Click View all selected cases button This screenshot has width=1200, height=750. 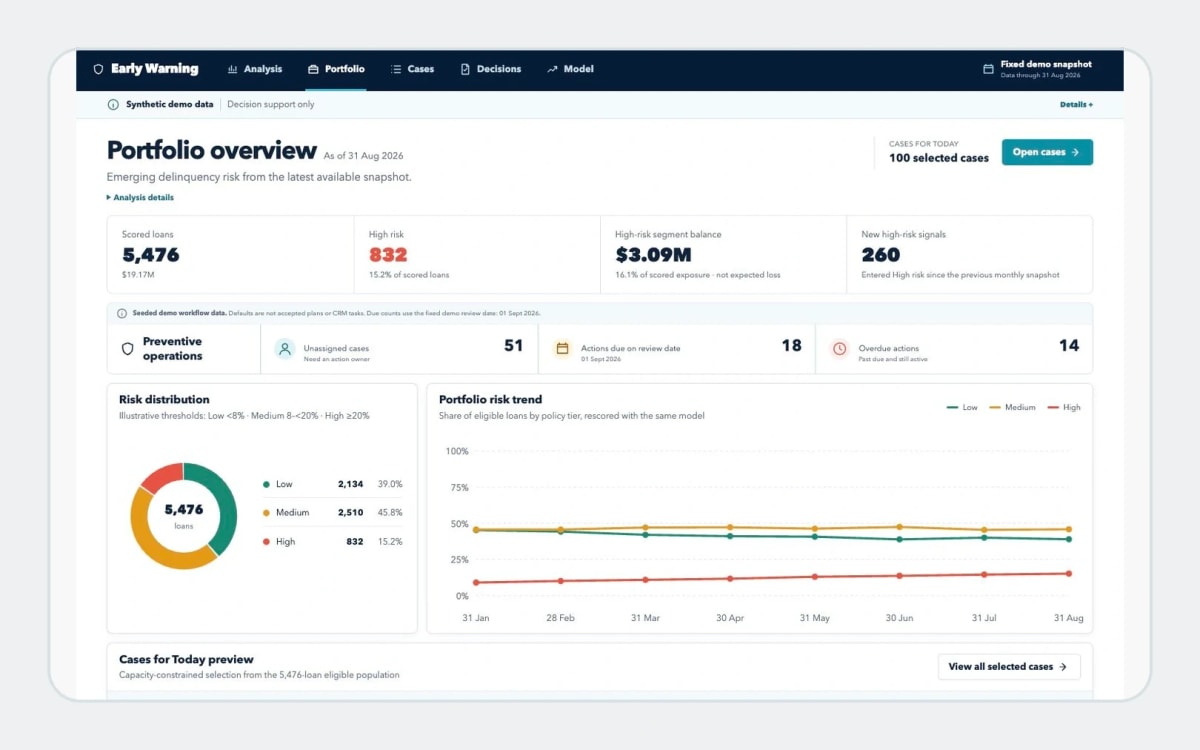(1009, 667)
